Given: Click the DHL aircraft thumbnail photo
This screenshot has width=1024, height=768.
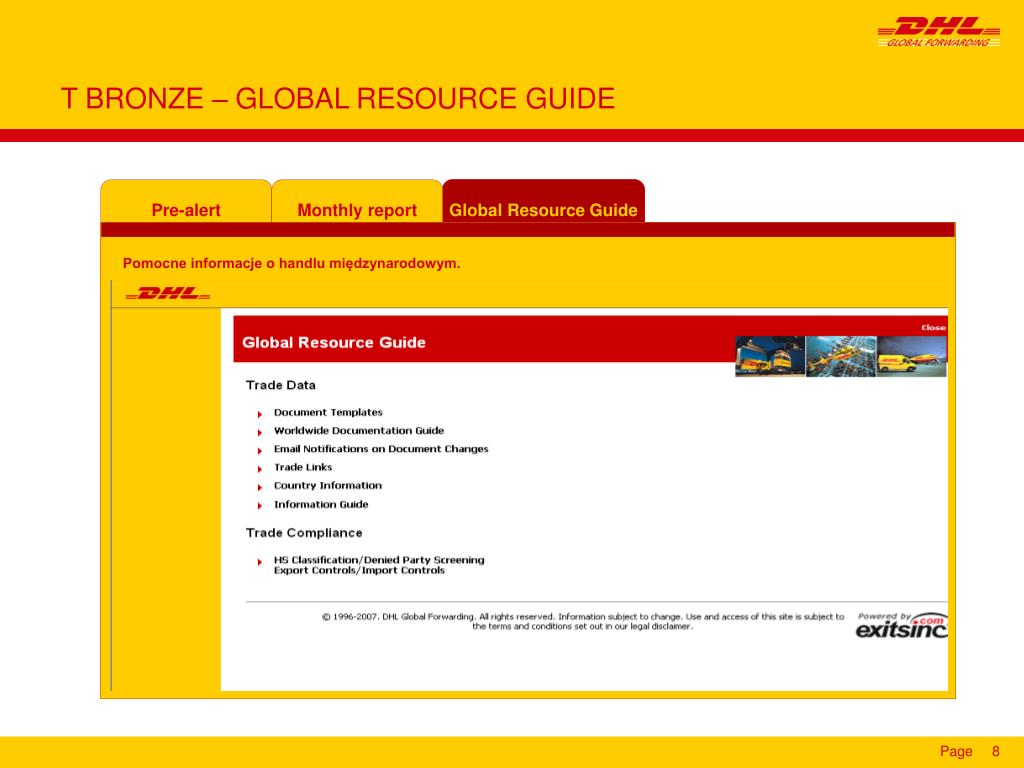Looking at the screenshot, I should [841, 357].
